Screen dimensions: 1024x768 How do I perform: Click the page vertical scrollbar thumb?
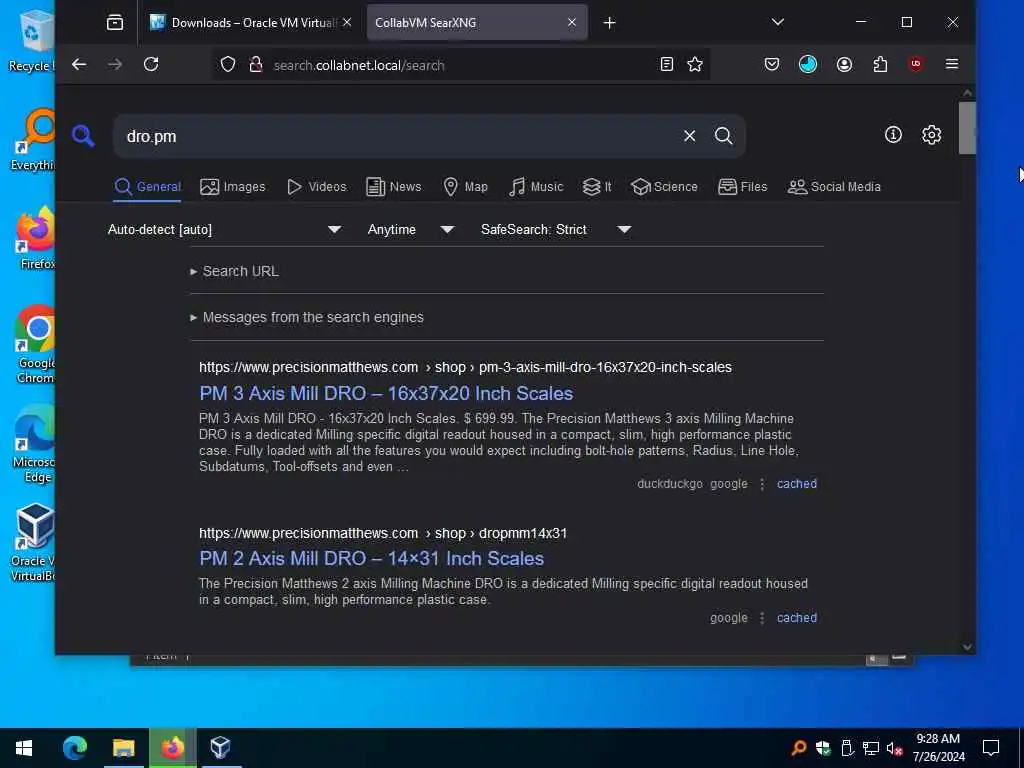pyautogui.click(x=967, y=128)
